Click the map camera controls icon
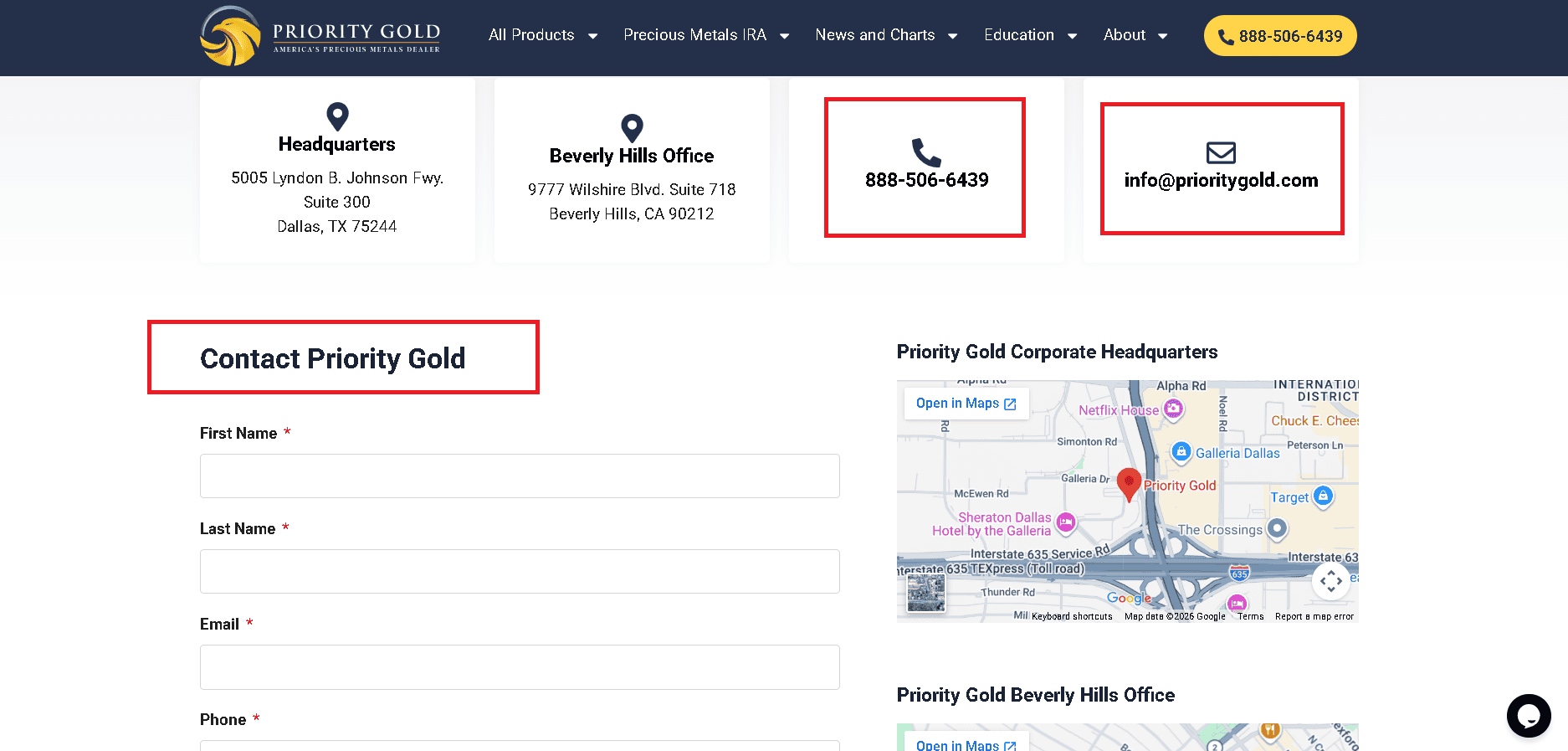The image size is (1568, 751). coord(1331,580)
